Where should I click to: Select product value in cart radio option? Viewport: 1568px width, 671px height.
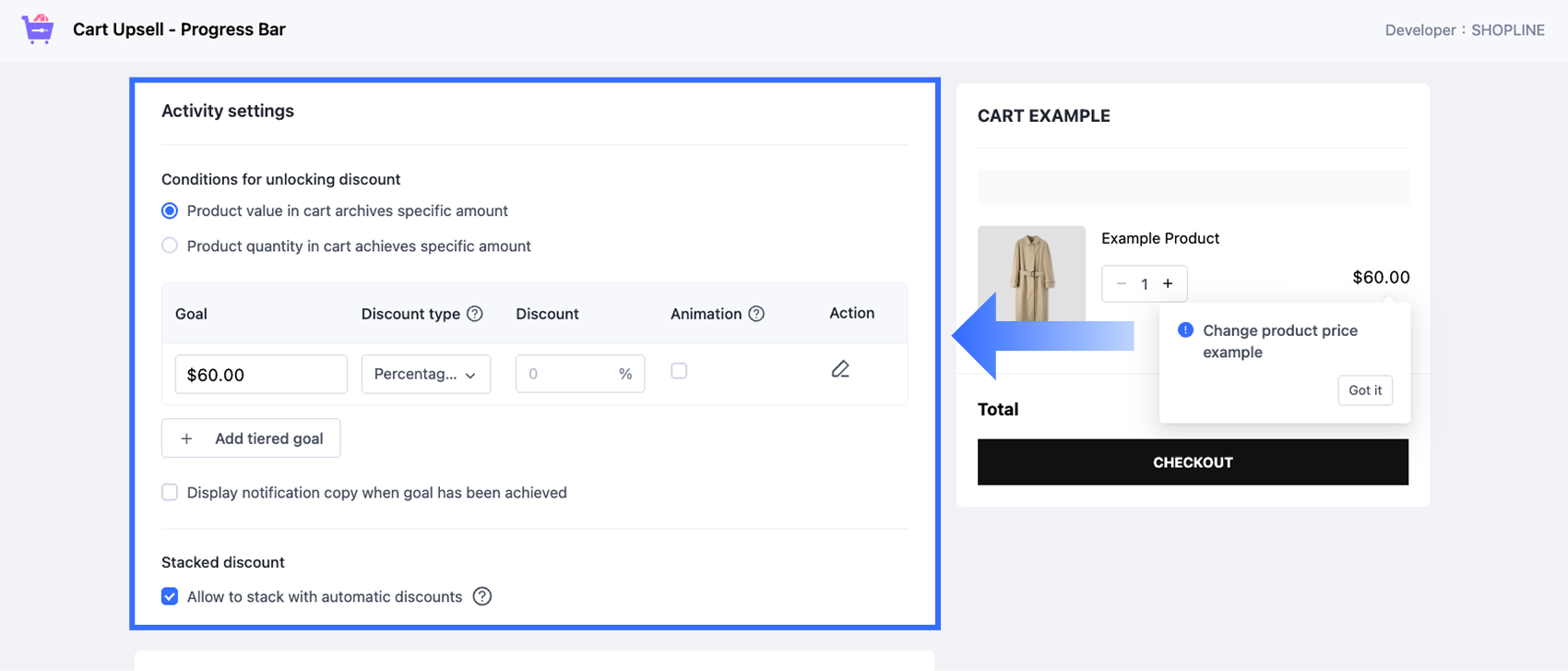(170, 211)
